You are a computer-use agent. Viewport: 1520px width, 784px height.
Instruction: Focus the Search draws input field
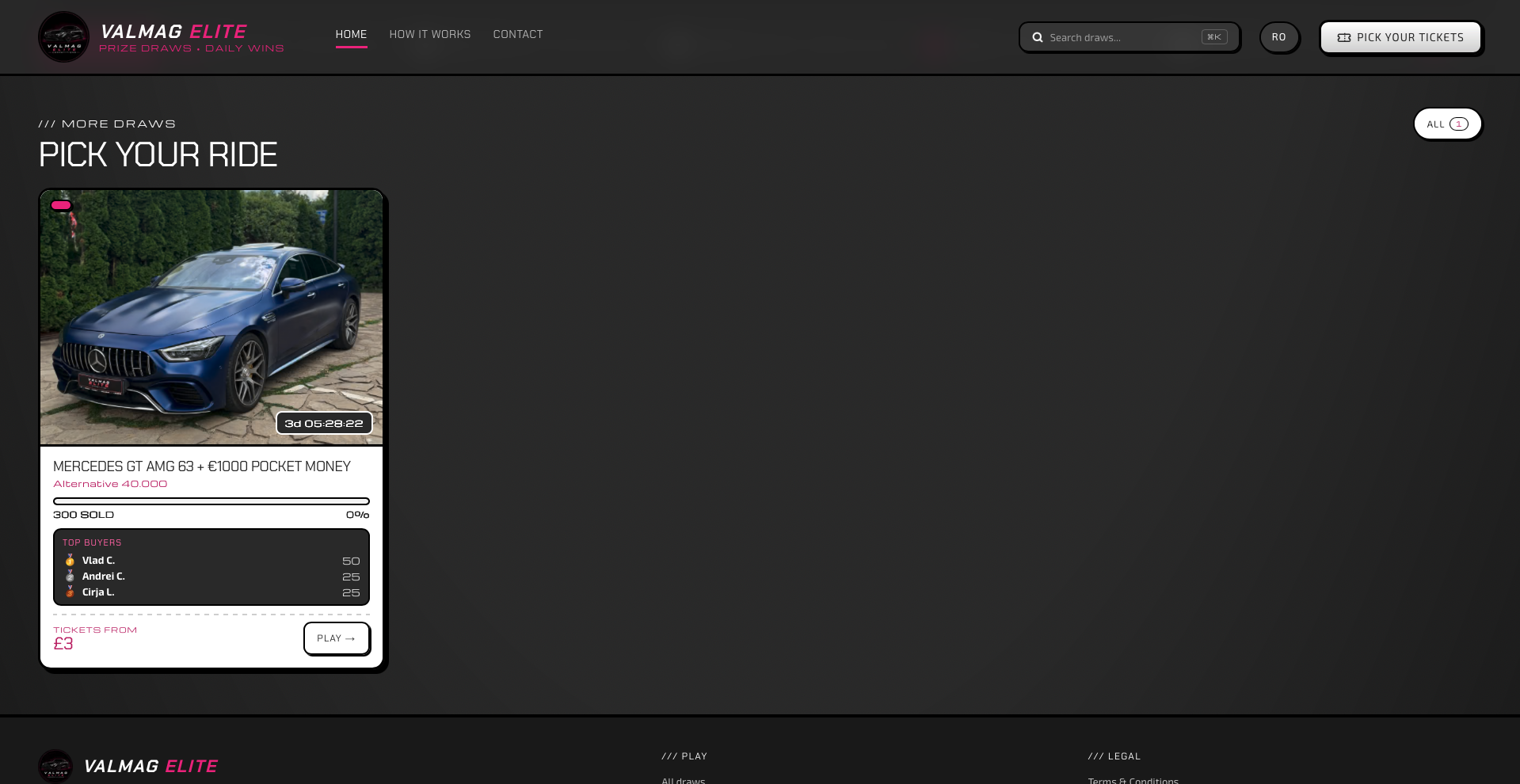pos(1129,37)
